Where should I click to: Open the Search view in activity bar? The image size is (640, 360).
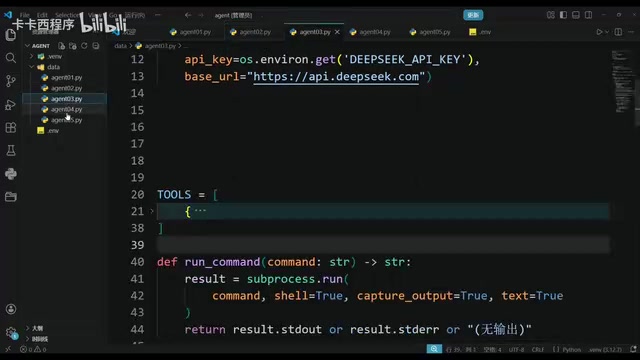[11, 58]
